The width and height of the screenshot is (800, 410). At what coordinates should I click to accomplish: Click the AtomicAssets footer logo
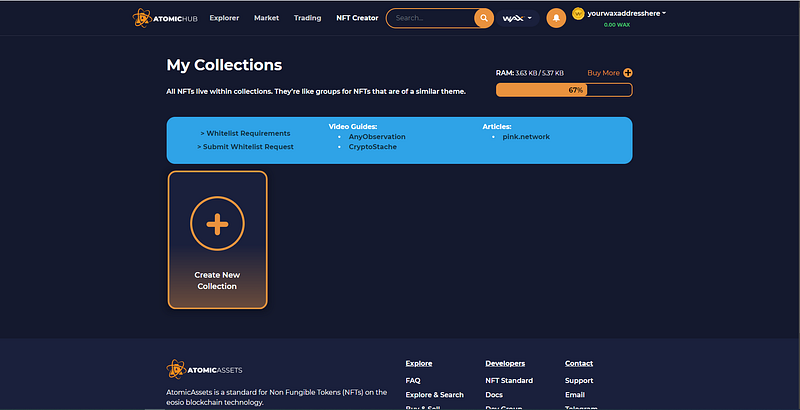pos(204,369)
